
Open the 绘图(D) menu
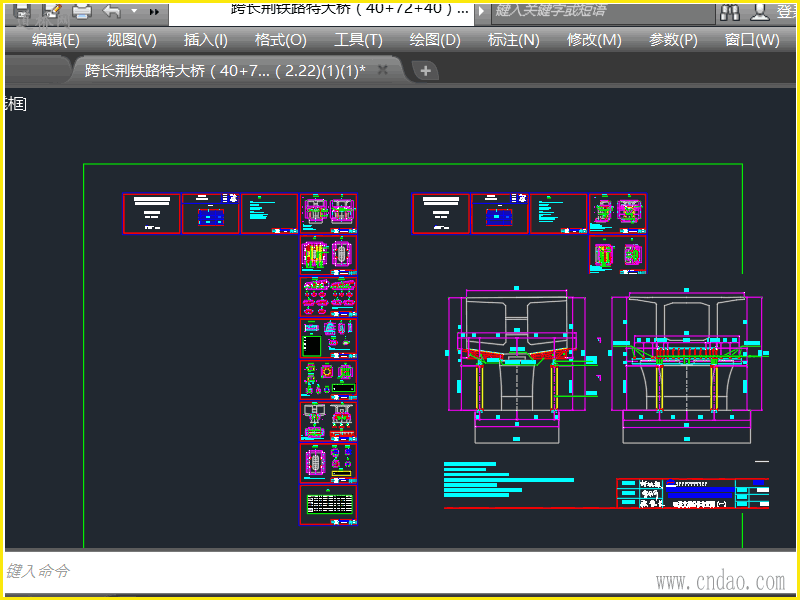(435, 40)
